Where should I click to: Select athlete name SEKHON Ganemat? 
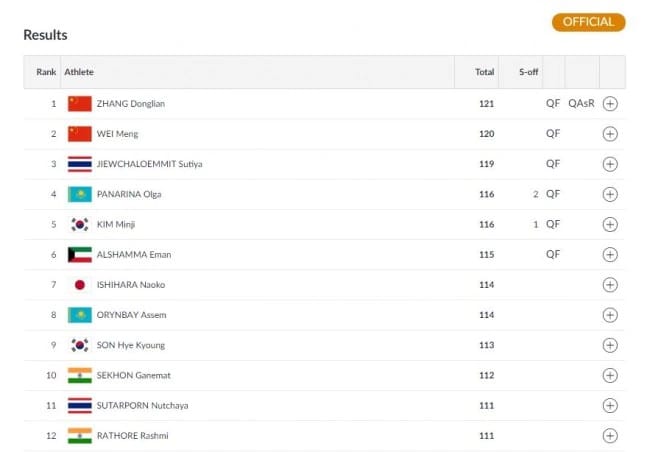click(133, 375)
